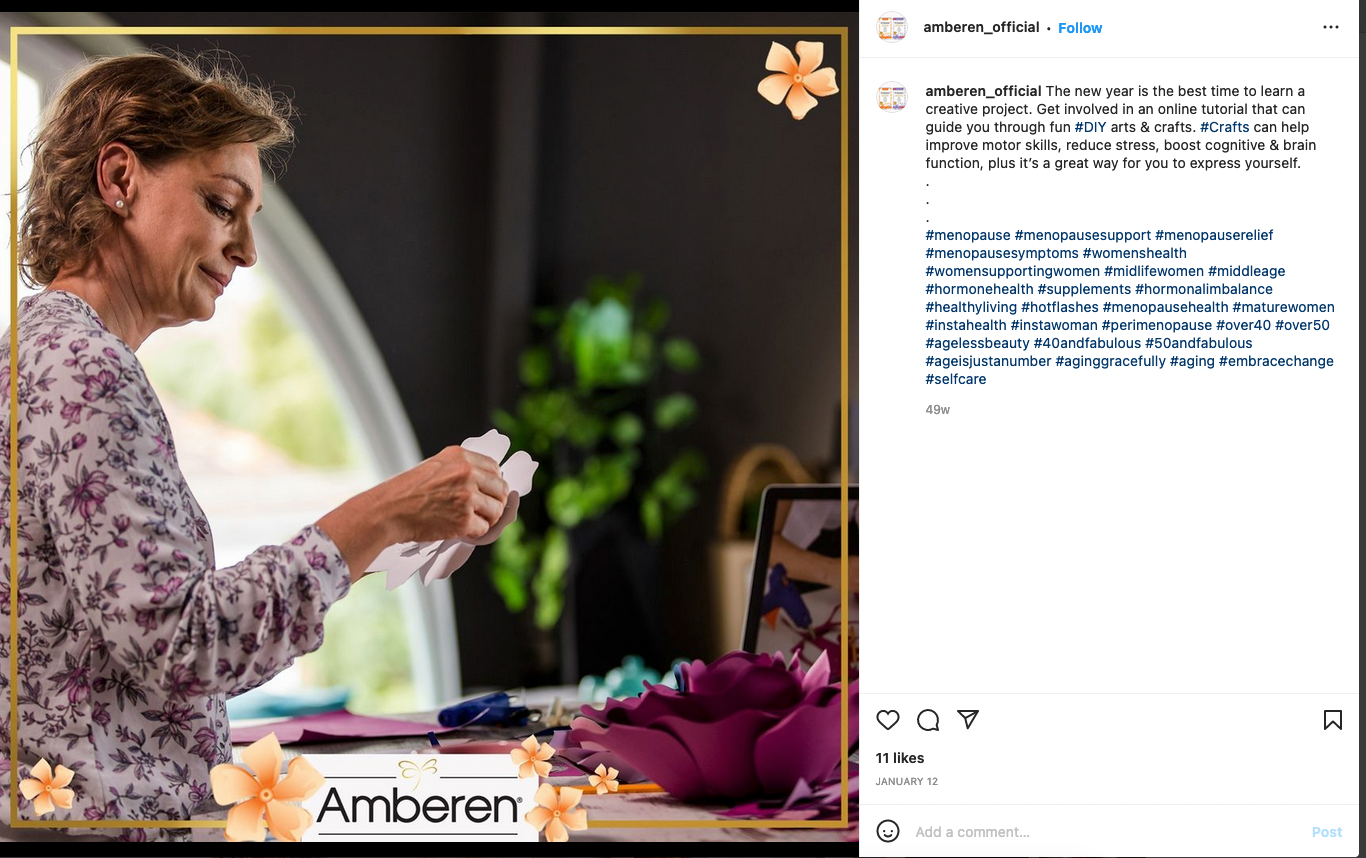
Task: Open the #menopause hashtag
Action: click(968, 235)
